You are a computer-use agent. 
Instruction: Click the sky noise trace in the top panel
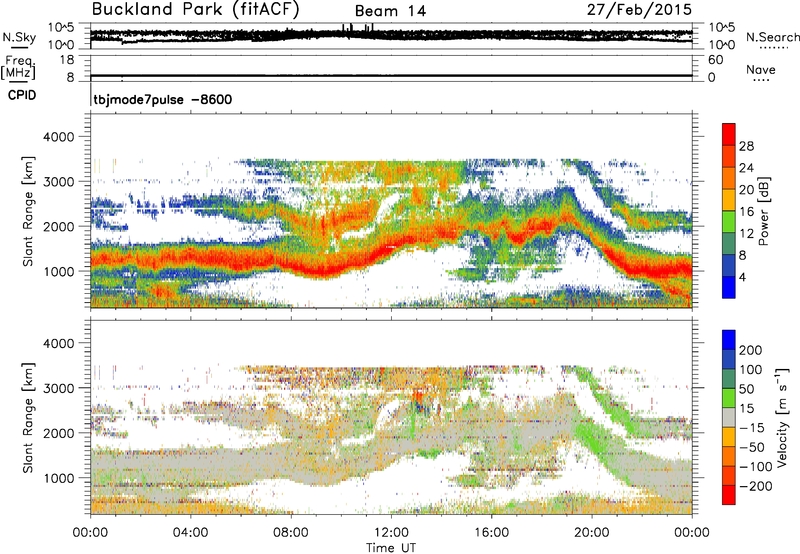tap(391, 35)
